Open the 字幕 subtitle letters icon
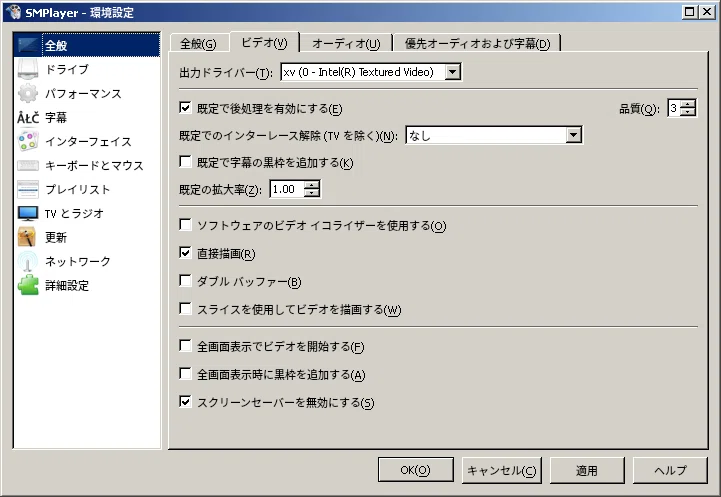This screenshot has width=721, height=497. pos(28,118)
